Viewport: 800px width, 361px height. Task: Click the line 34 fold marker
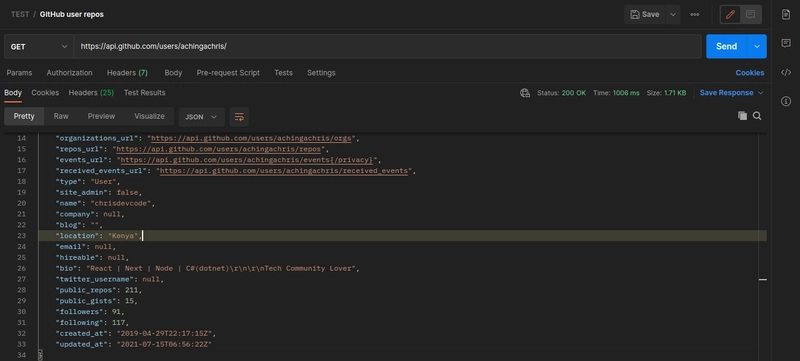[x=40, y=355]
